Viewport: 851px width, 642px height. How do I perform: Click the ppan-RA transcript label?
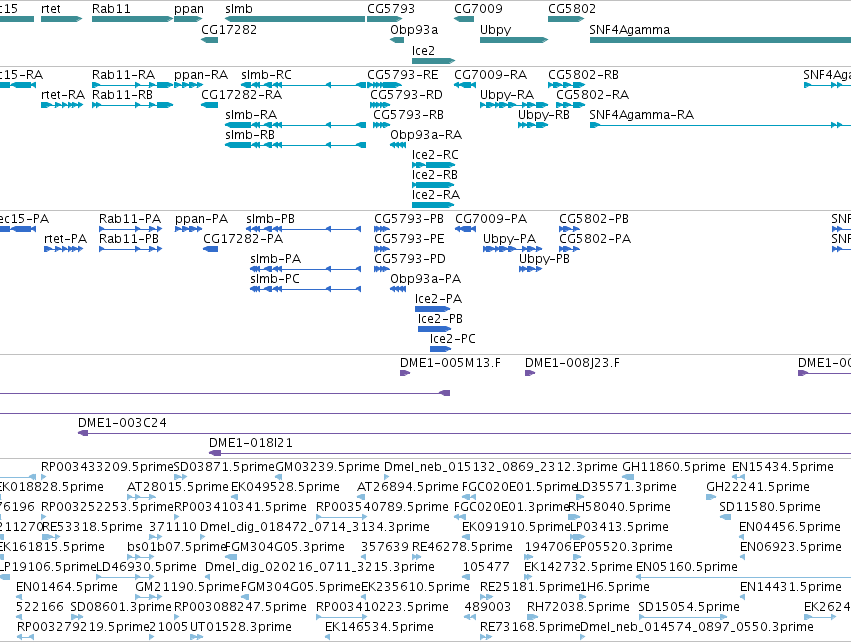pos(201,75)
